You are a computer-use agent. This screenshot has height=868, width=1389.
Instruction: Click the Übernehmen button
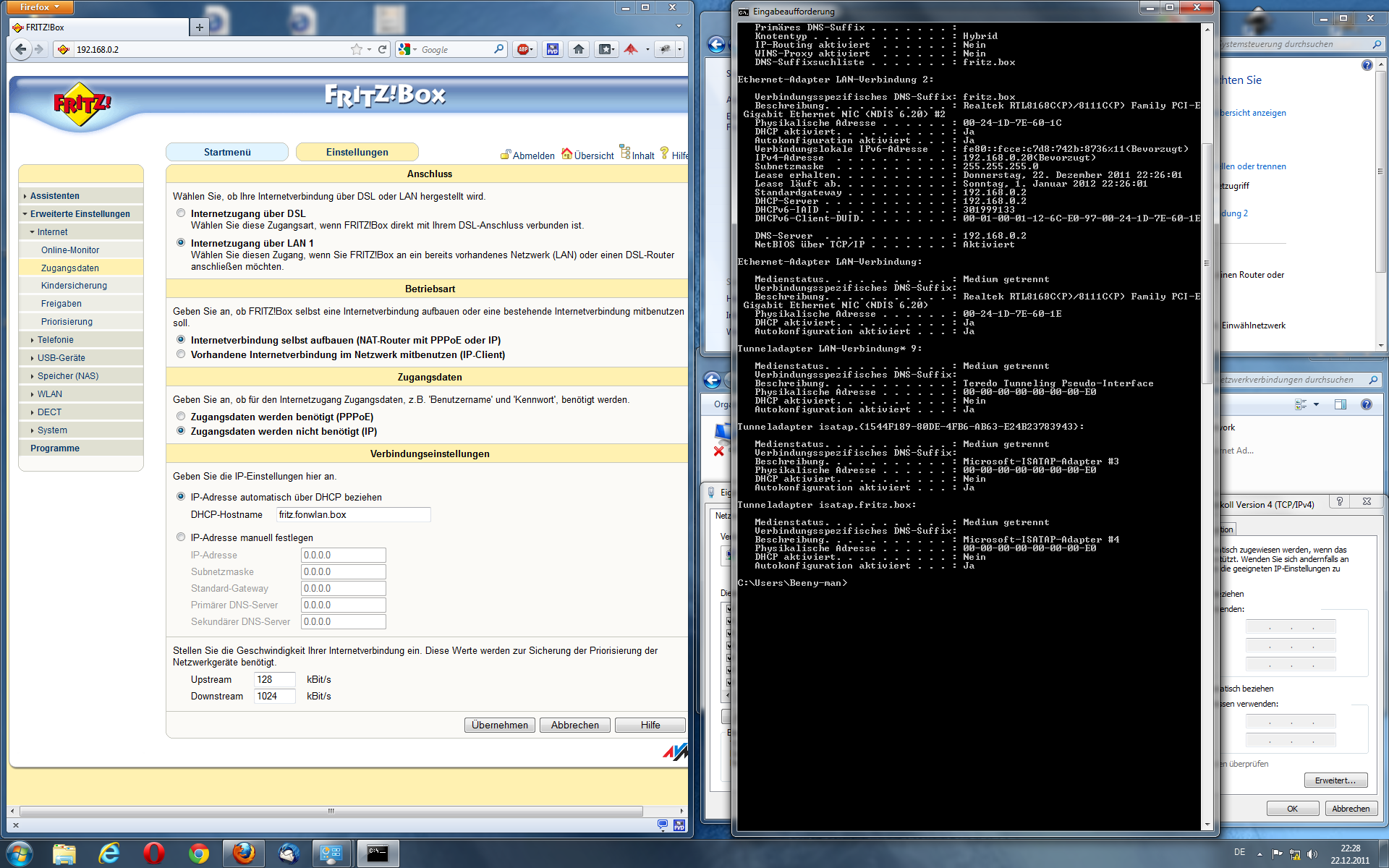499,725
